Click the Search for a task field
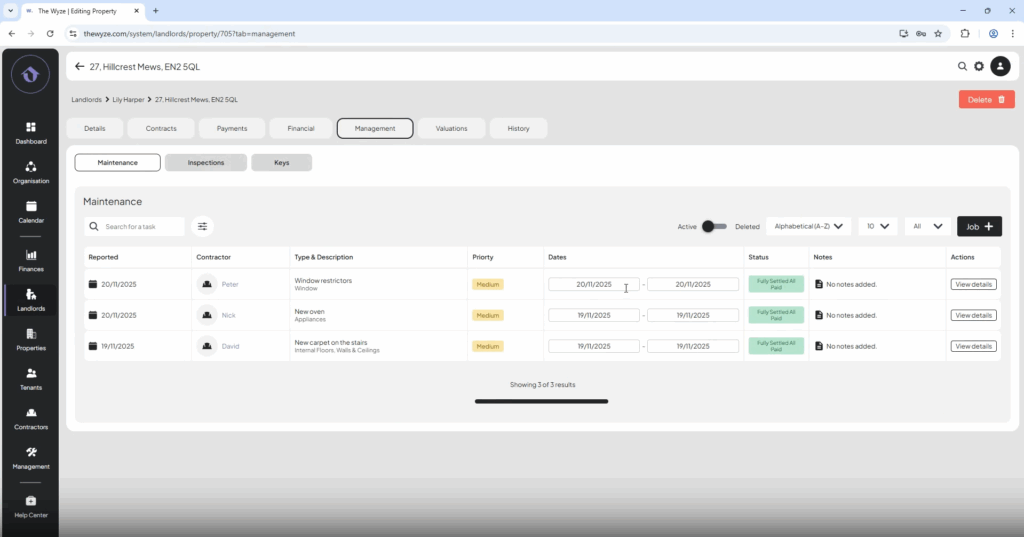Screen dimensions: 1024x537 point(140,227)
